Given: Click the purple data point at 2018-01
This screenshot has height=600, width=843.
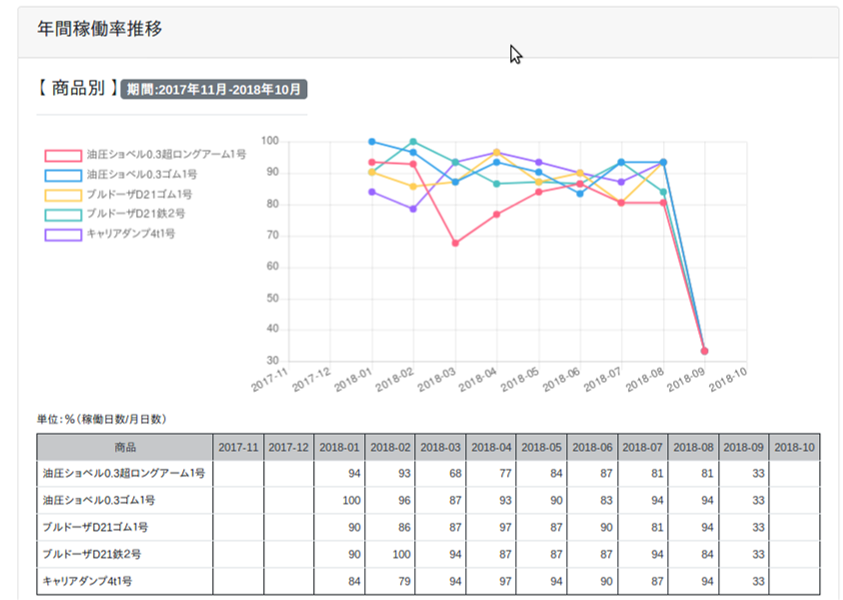Looking at the screenshot, I should (x=372, y=192).
